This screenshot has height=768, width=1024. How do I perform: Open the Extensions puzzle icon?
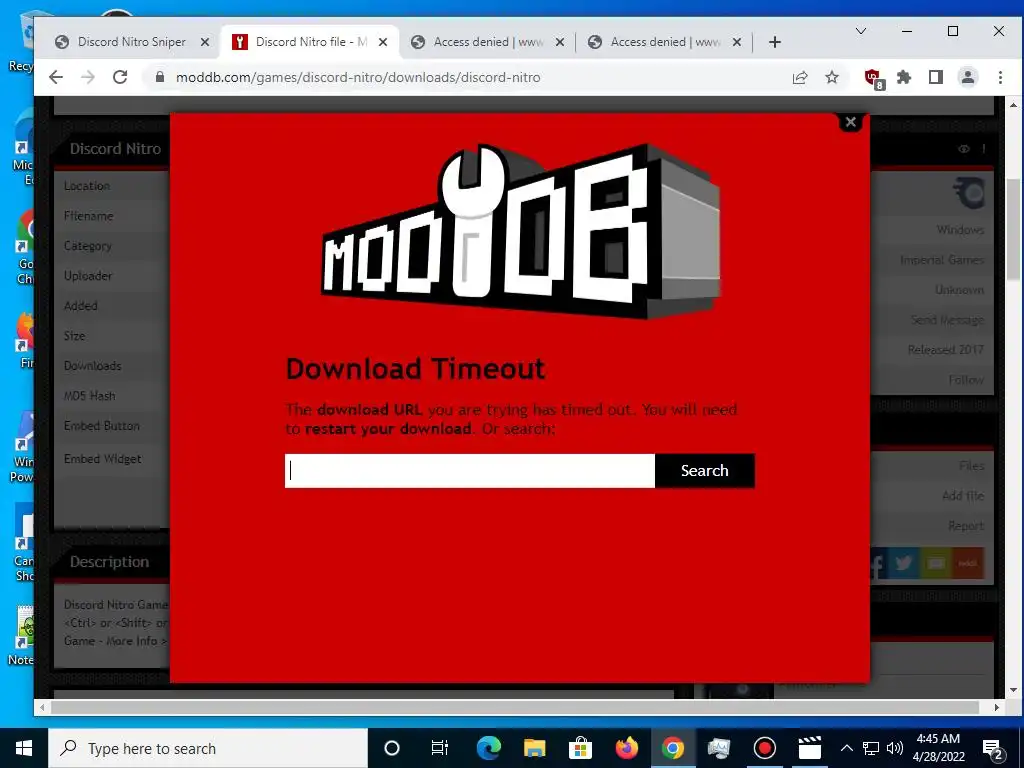pyautogui.click(x=904, y=78)
